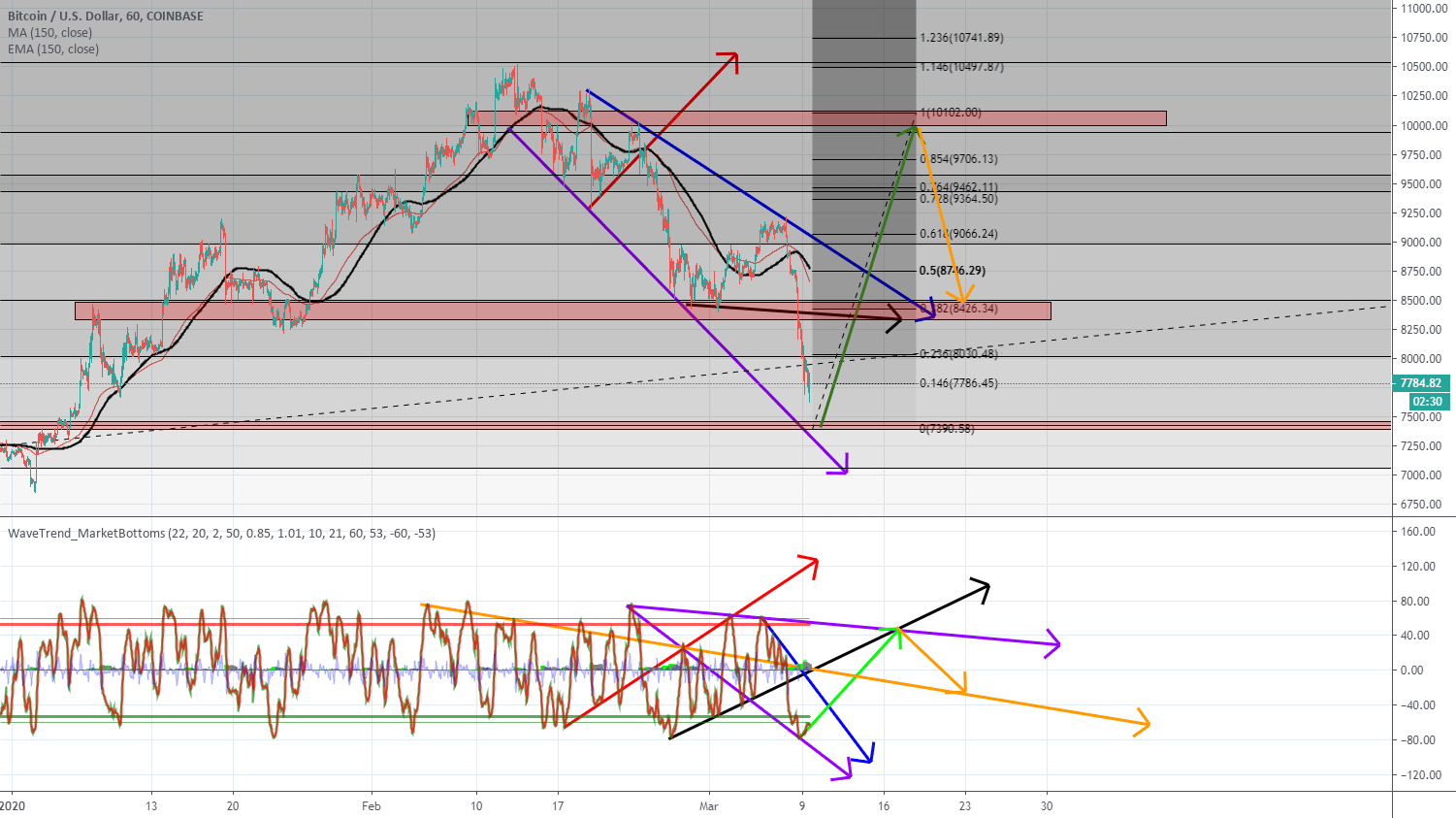Viewport: 1456px width, 818px height.
Task: Select Fibonacci label 1.146(10497.87)
Action: tap(961, 67)
